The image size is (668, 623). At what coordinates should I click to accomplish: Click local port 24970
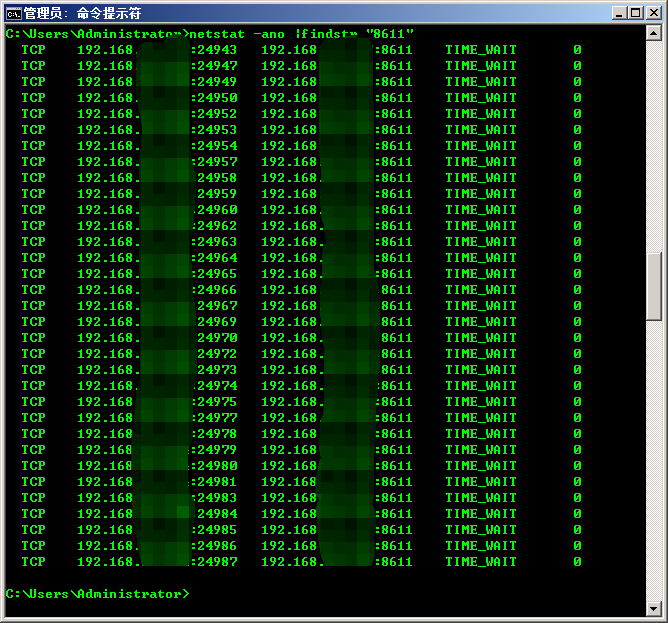217,337
